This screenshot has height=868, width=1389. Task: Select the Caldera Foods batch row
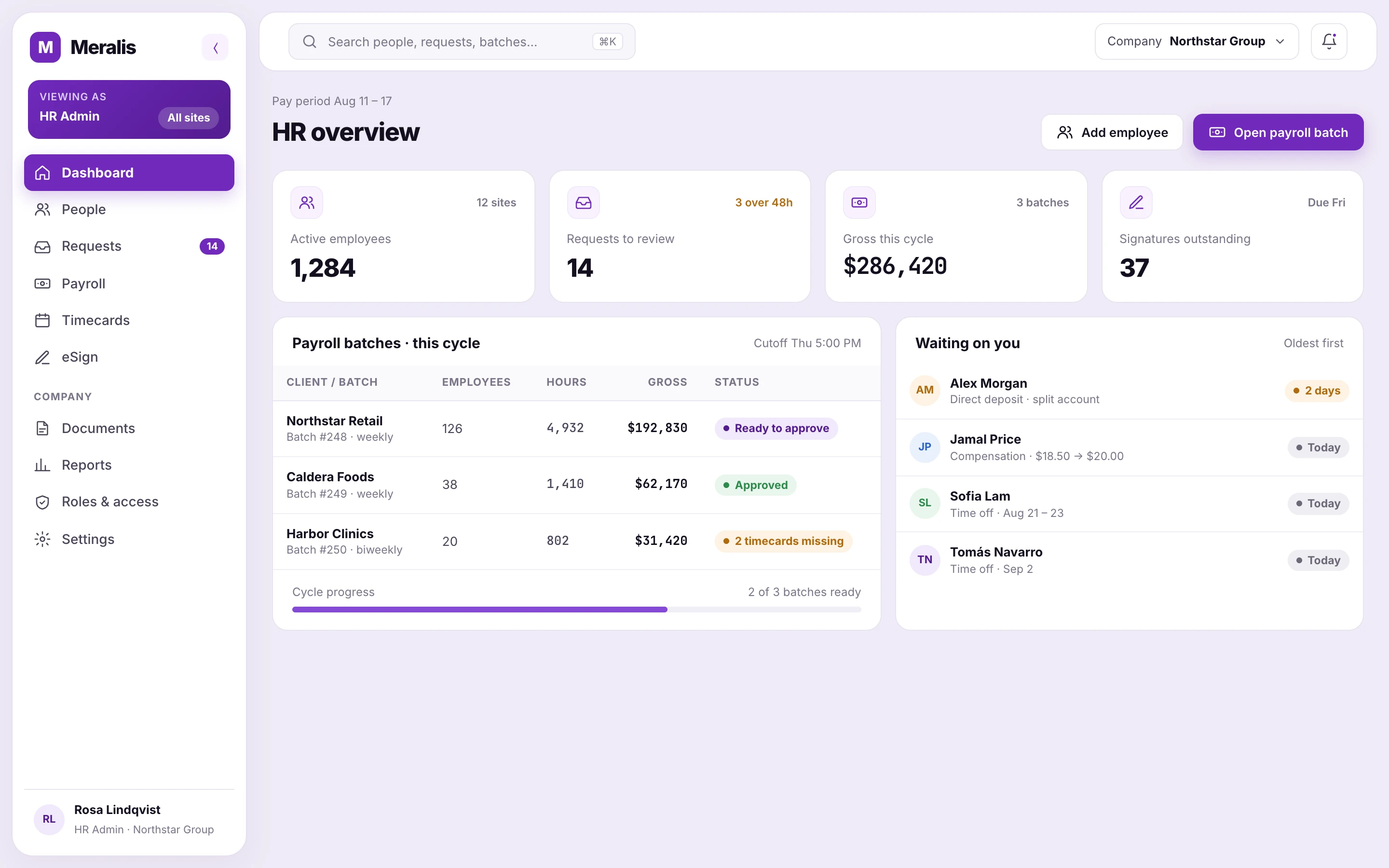[576, 485]
